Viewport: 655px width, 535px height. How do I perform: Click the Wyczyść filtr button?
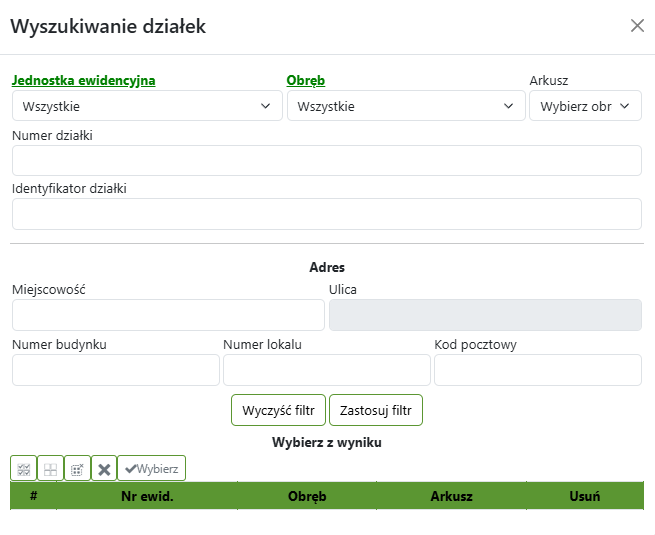[x=278, y=410]
